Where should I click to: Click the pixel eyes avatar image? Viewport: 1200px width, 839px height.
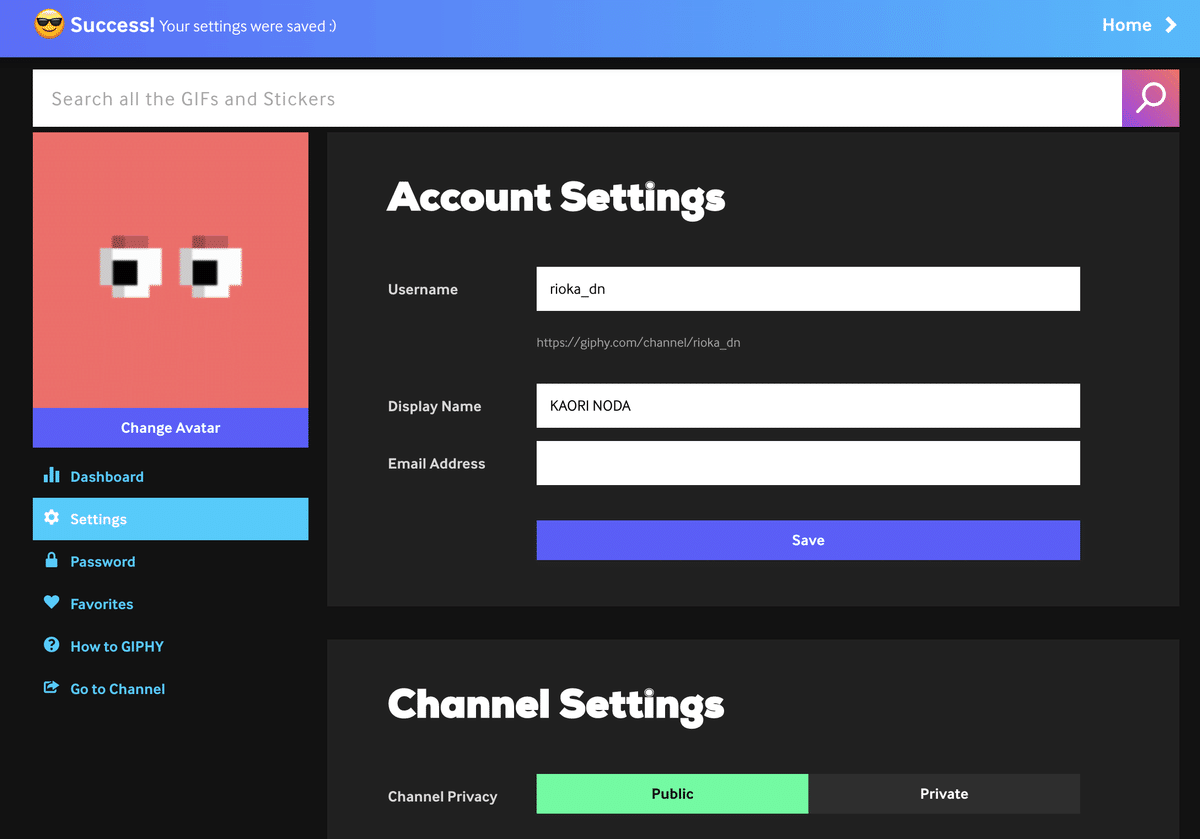point(170,270)
